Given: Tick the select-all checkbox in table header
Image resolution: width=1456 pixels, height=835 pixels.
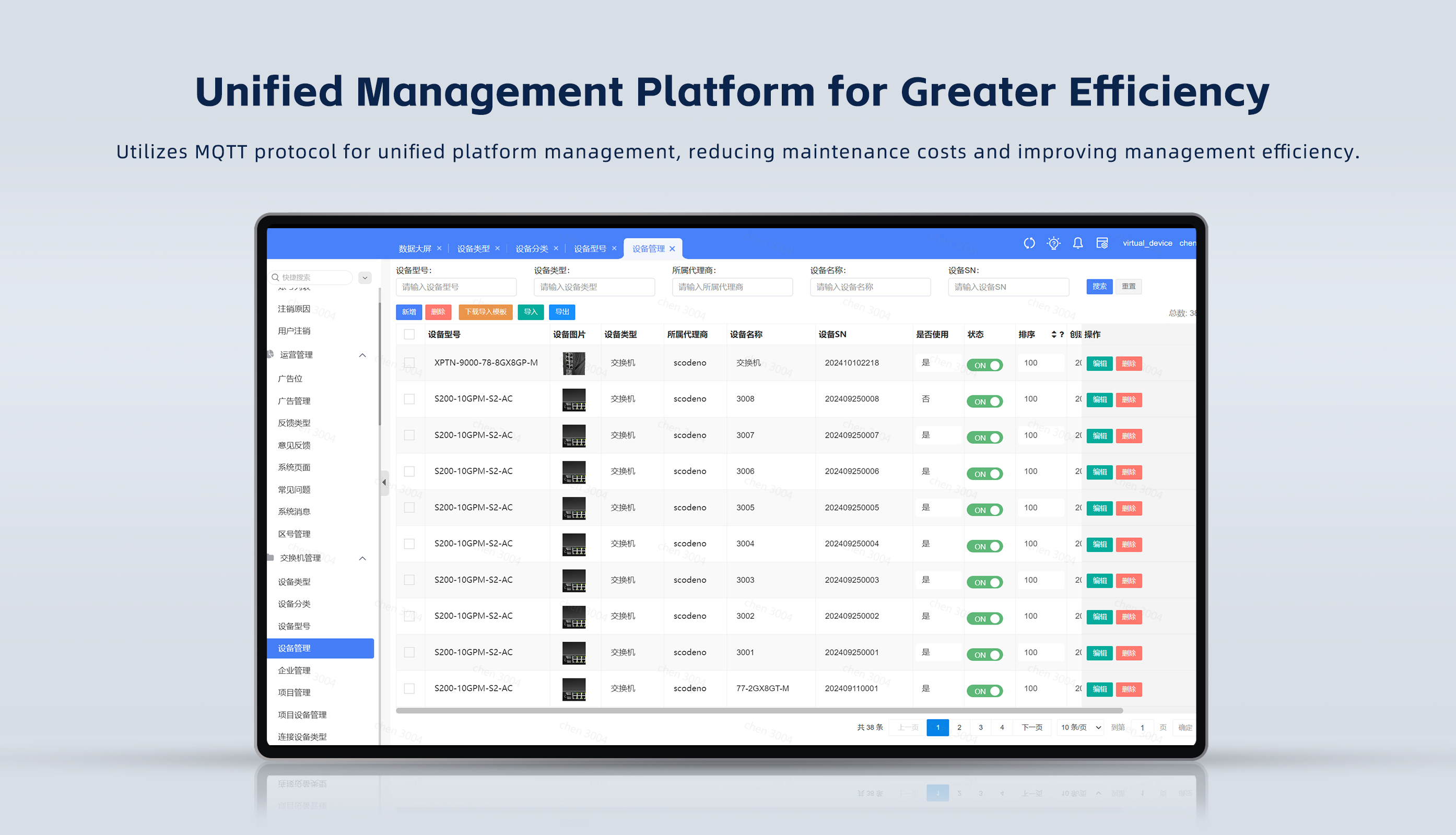Looking at the screenshot, I should 409,334.
